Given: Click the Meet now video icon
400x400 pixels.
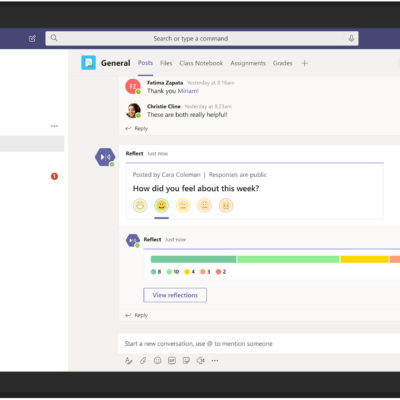Looking at the screenshot, I should coord(201,361).
